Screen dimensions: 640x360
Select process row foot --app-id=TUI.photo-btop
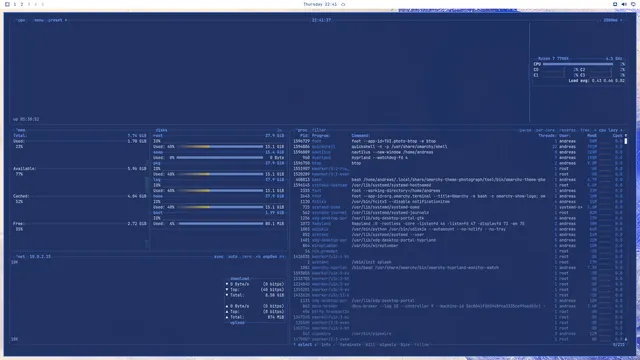click(x=459, y=141)
